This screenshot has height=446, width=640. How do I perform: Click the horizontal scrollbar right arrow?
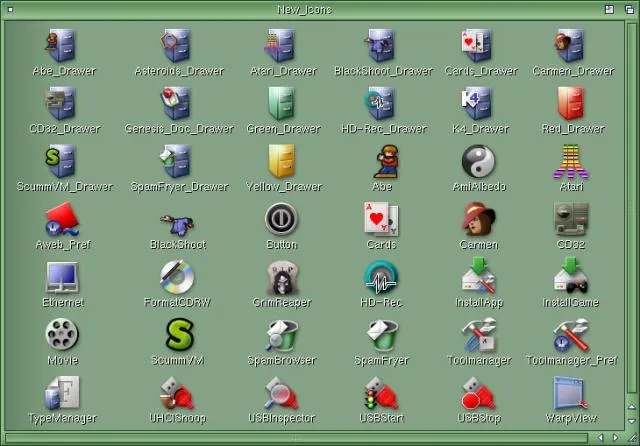[614, 438]
